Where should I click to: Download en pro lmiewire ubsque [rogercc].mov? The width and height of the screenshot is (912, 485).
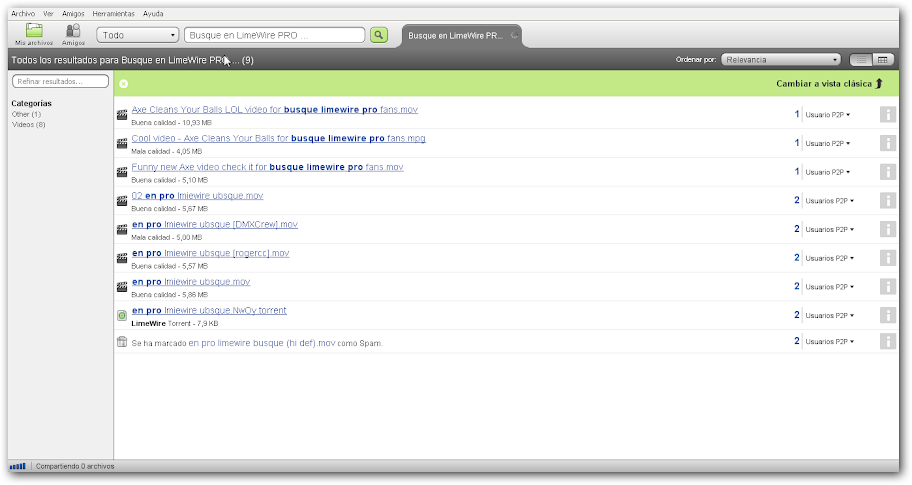(x=211, y=253)
